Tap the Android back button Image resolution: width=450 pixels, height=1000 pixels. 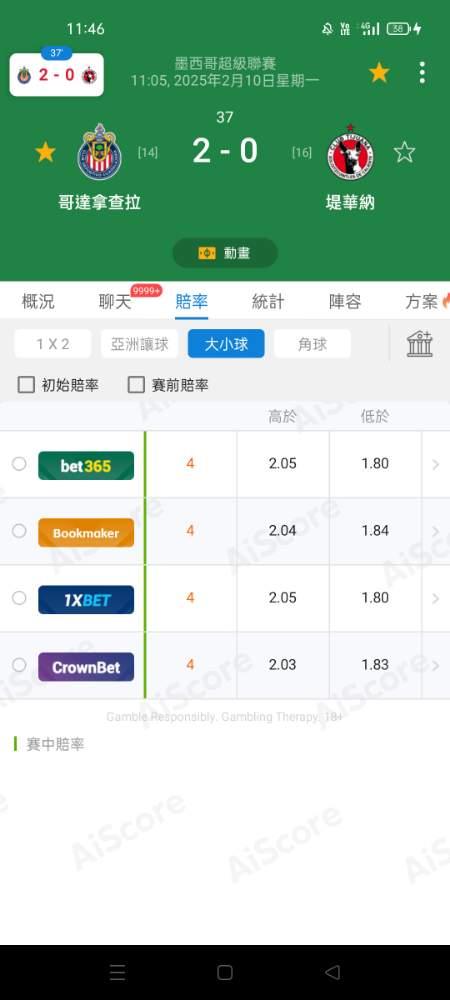click(x=332, y=972)
